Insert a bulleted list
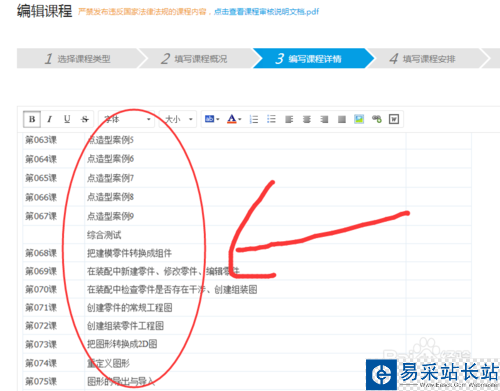The width and height of the screenshot is (500, 391). coord(271,119)
